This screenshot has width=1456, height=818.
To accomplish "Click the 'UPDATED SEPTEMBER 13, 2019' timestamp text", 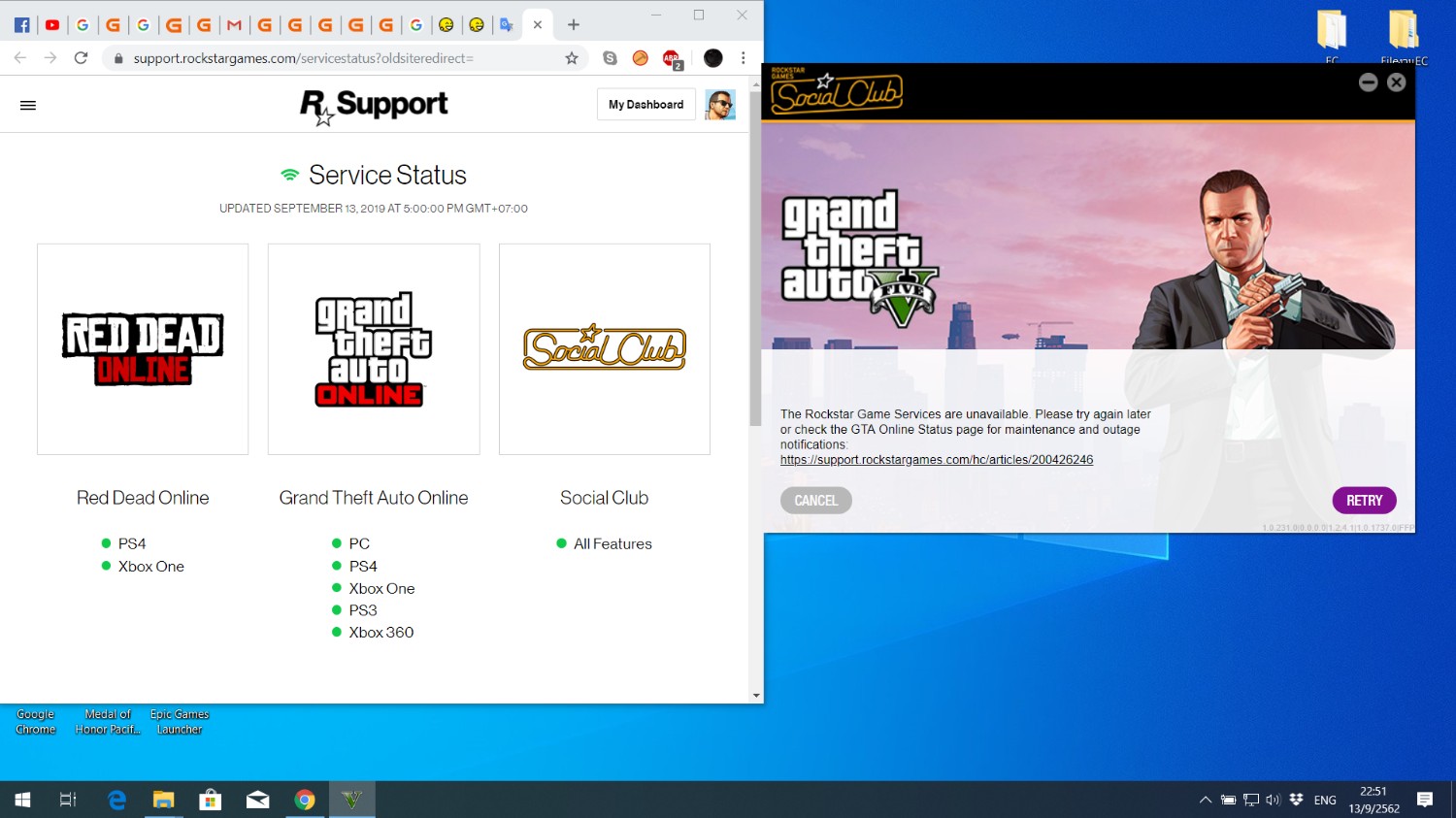I will (x=374, y=209).
